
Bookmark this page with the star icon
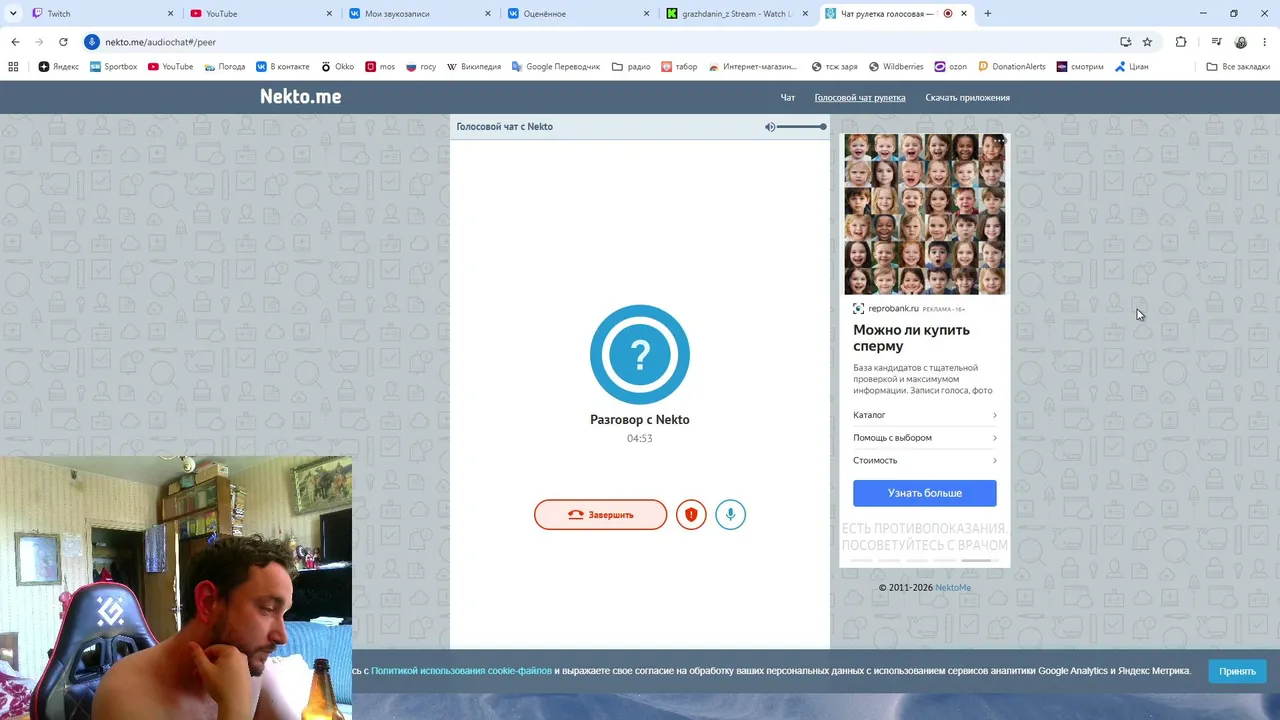1147,42
